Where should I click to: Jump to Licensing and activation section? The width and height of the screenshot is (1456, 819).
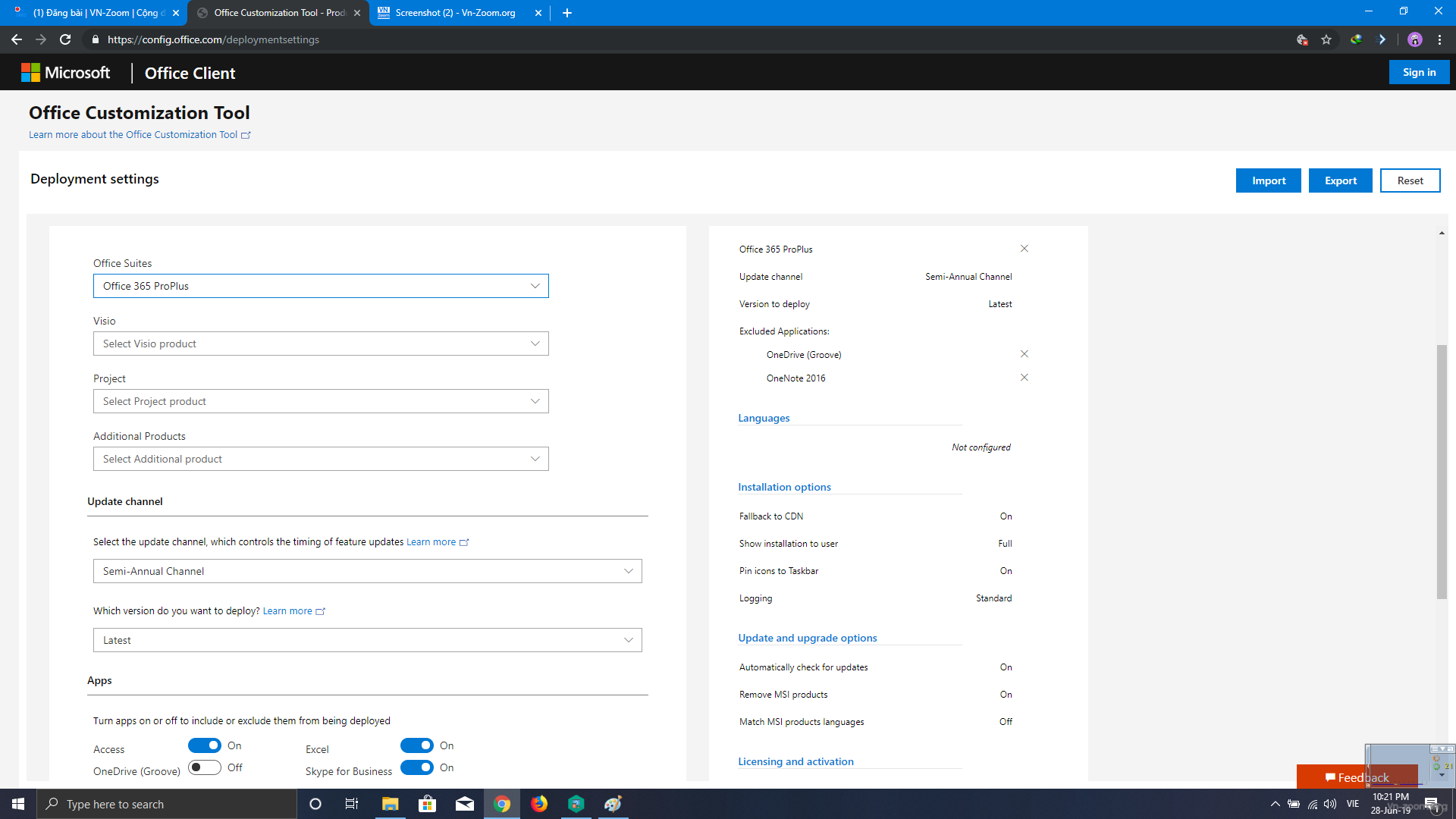click(x=795, y=761)
